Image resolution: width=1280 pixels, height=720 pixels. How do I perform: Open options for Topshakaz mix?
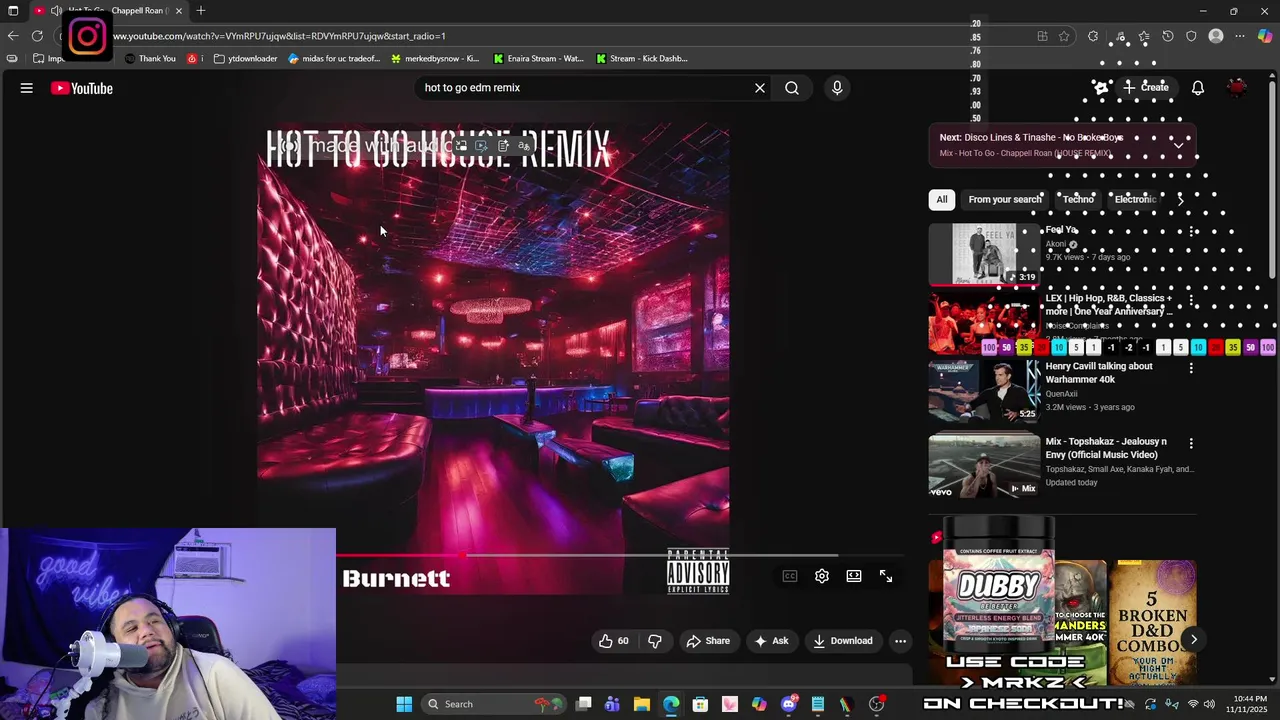tap(1191, 443)
